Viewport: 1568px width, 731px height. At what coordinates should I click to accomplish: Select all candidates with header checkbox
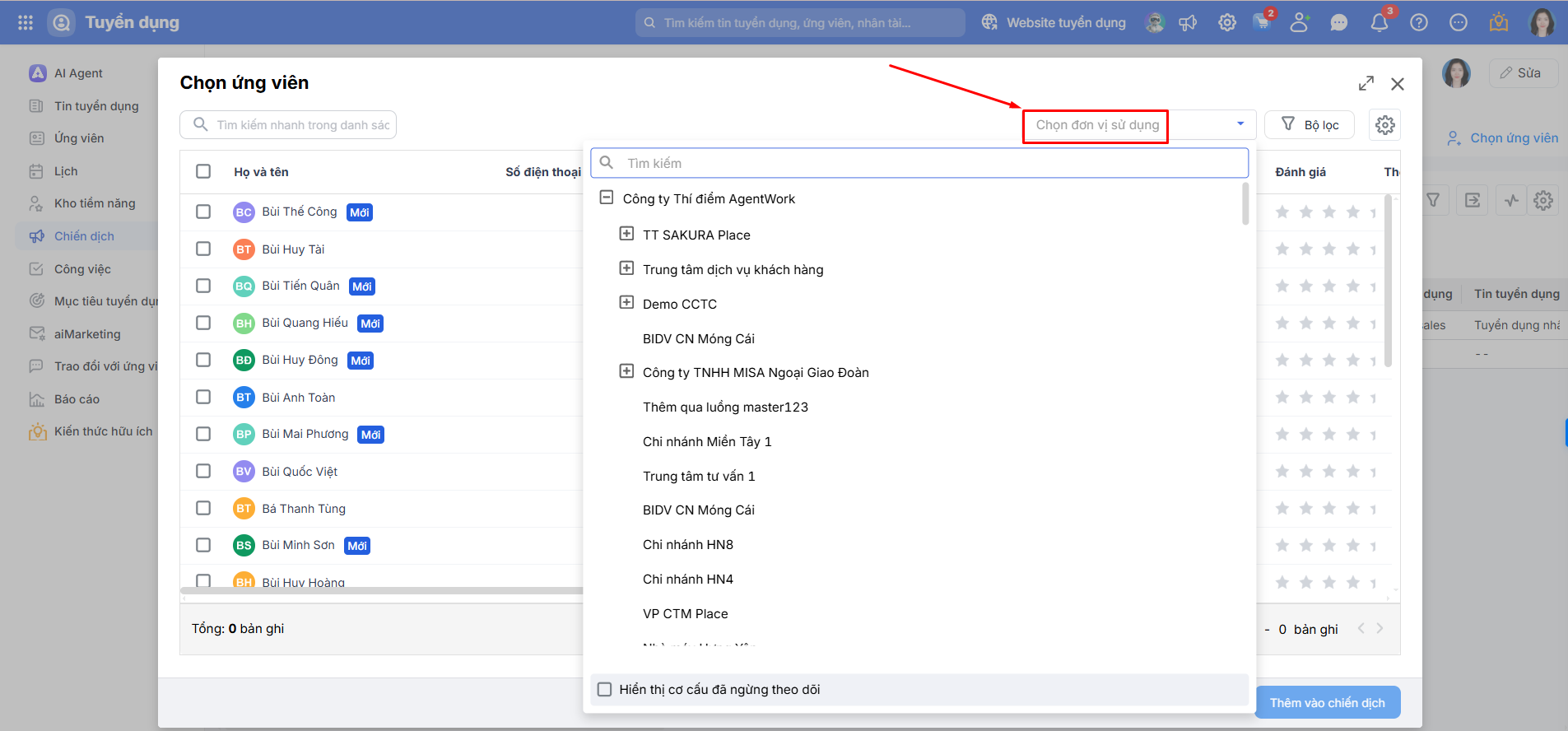point(203,171)
